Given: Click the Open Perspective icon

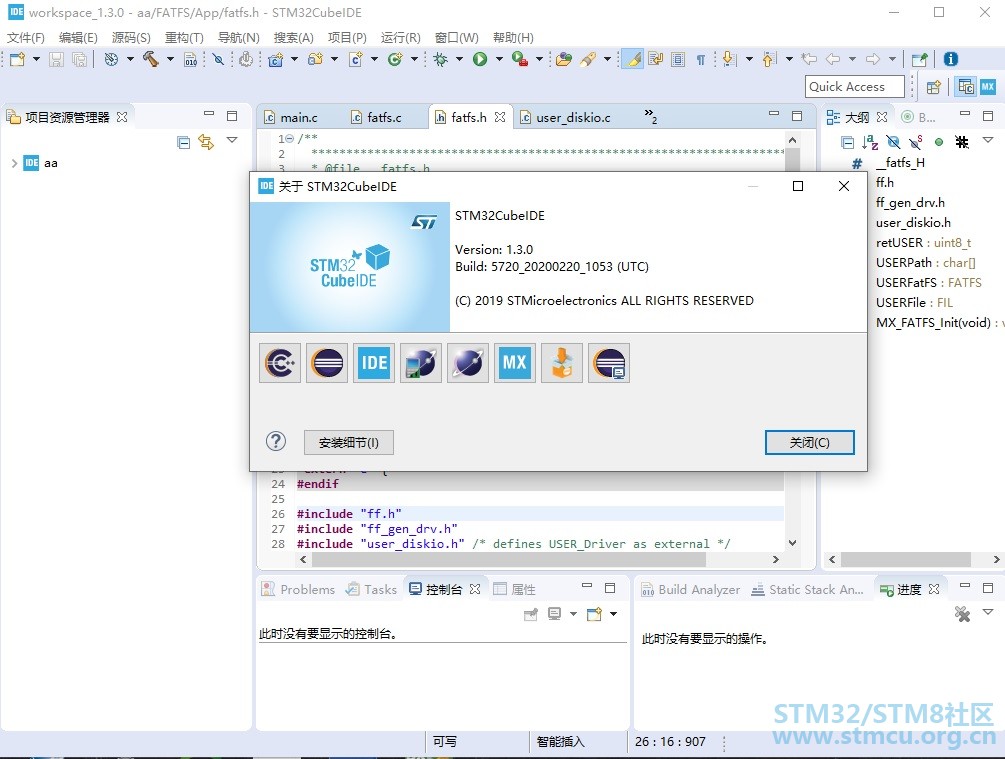Looking at the screenshot, I should point(934,87).
